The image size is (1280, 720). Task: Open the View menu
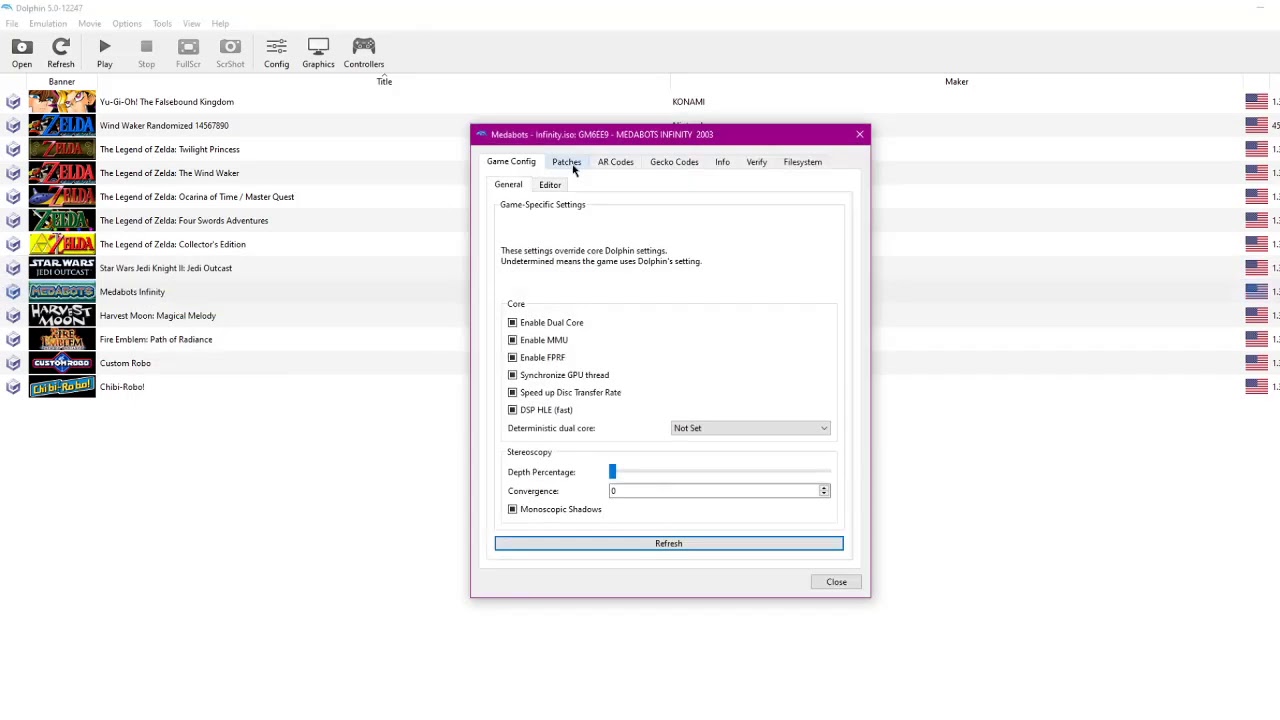[191, 24]
